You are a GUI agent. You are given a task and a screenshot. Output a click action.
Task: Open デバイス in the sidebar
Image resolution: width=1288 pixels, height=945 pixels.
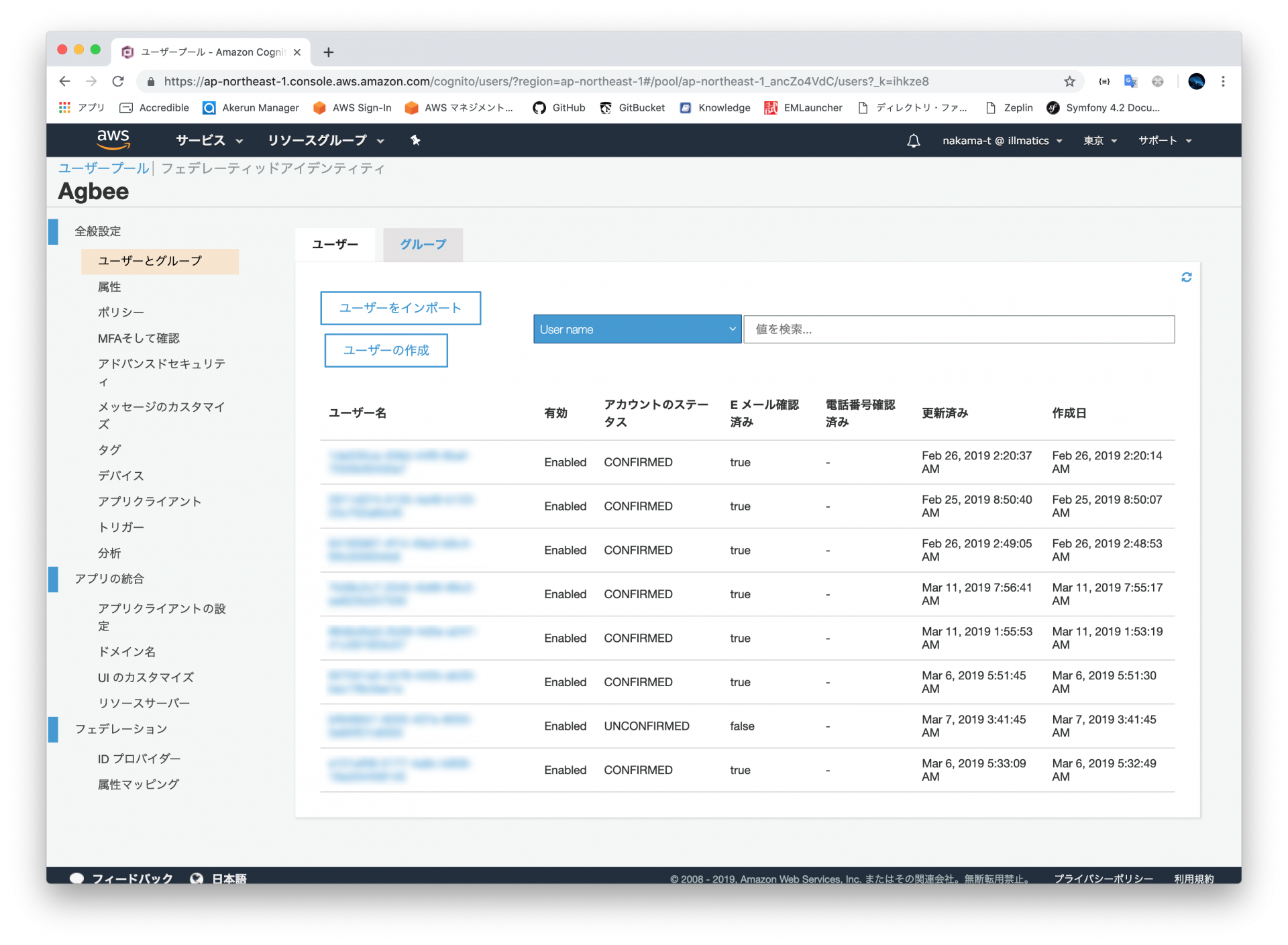click(x=121, y=476)
